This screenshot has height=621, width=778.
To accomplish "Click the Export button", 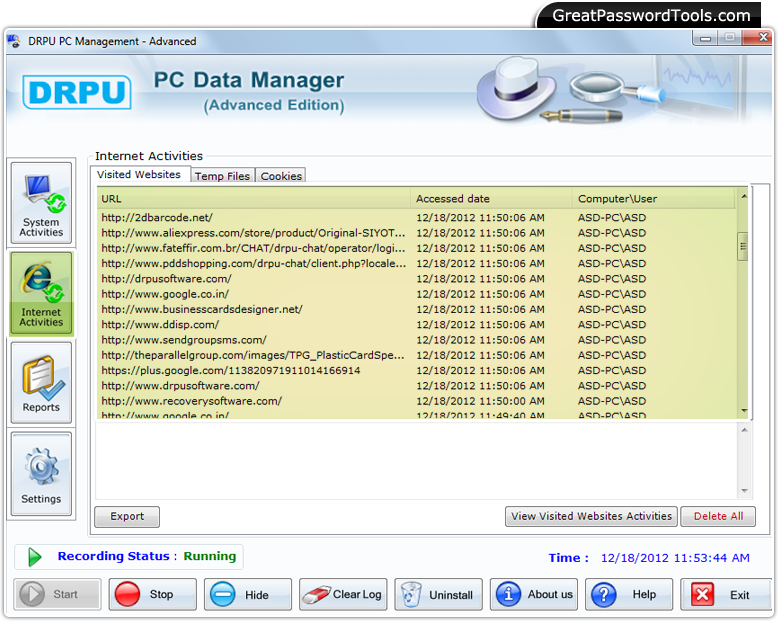I will pyautogui.click(x=127, y=516).
